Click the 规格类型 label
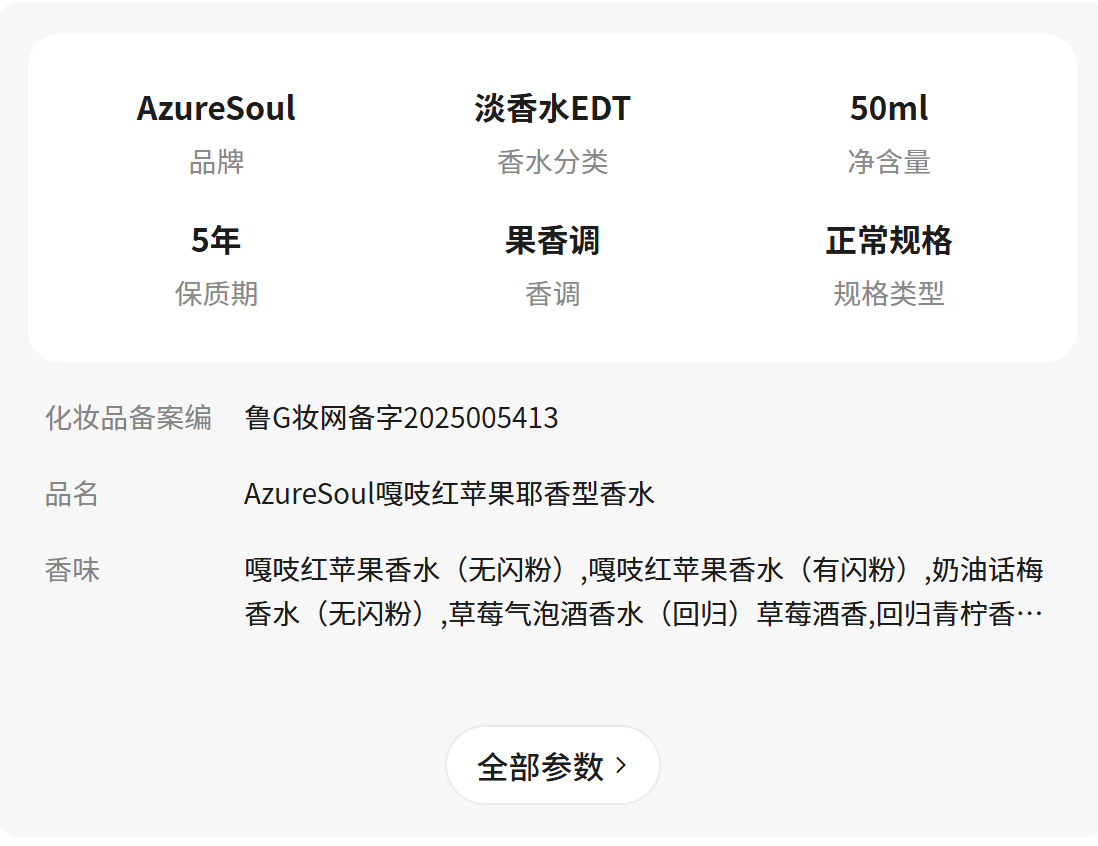 tap(888, 294)
